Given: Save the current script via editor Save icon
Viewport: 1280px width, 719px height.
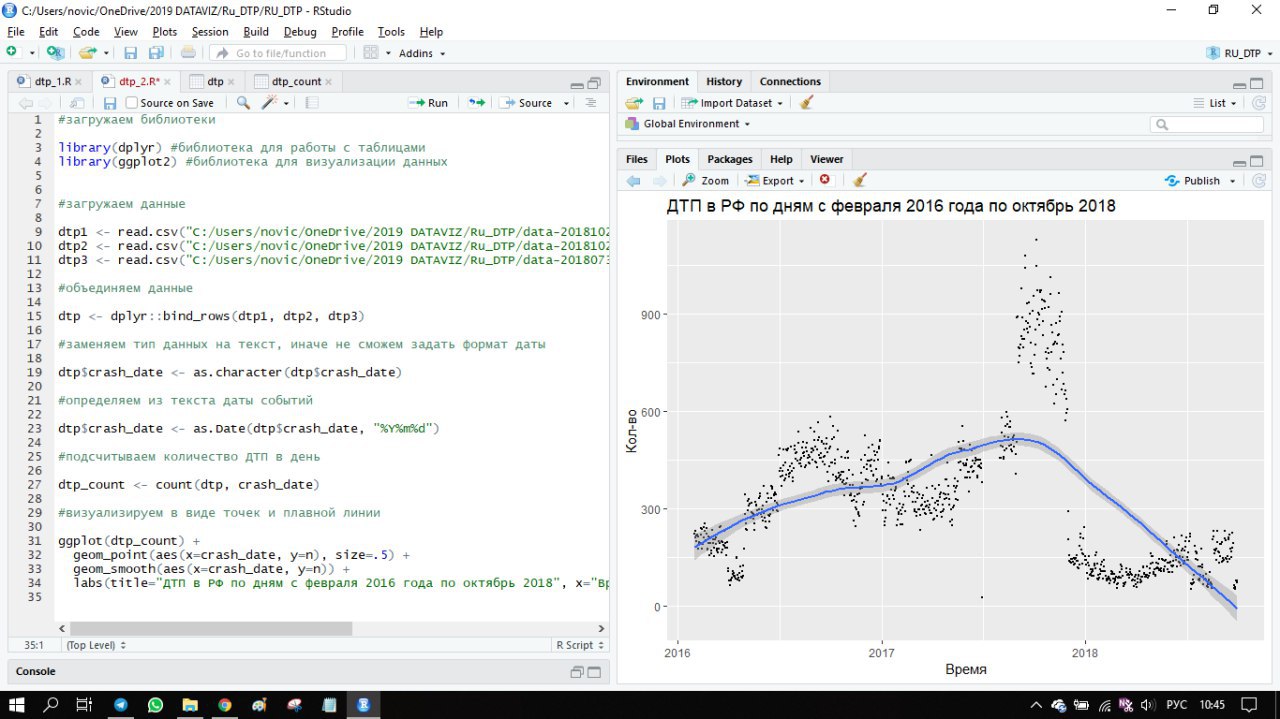Looking at the screenshot, I should pos(110,103).
